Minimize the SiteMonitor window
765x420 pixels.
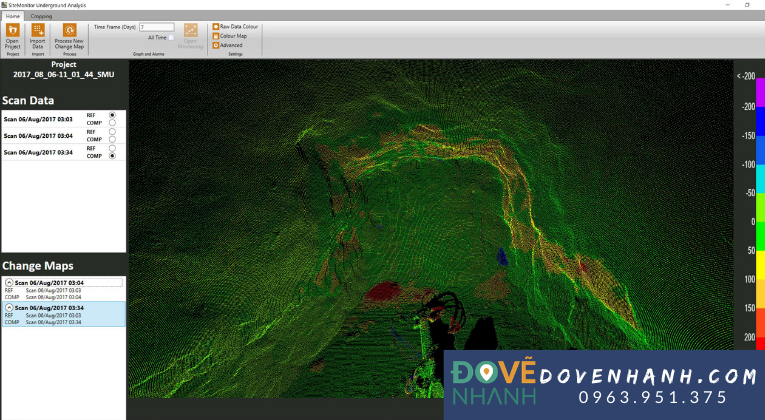727,5
